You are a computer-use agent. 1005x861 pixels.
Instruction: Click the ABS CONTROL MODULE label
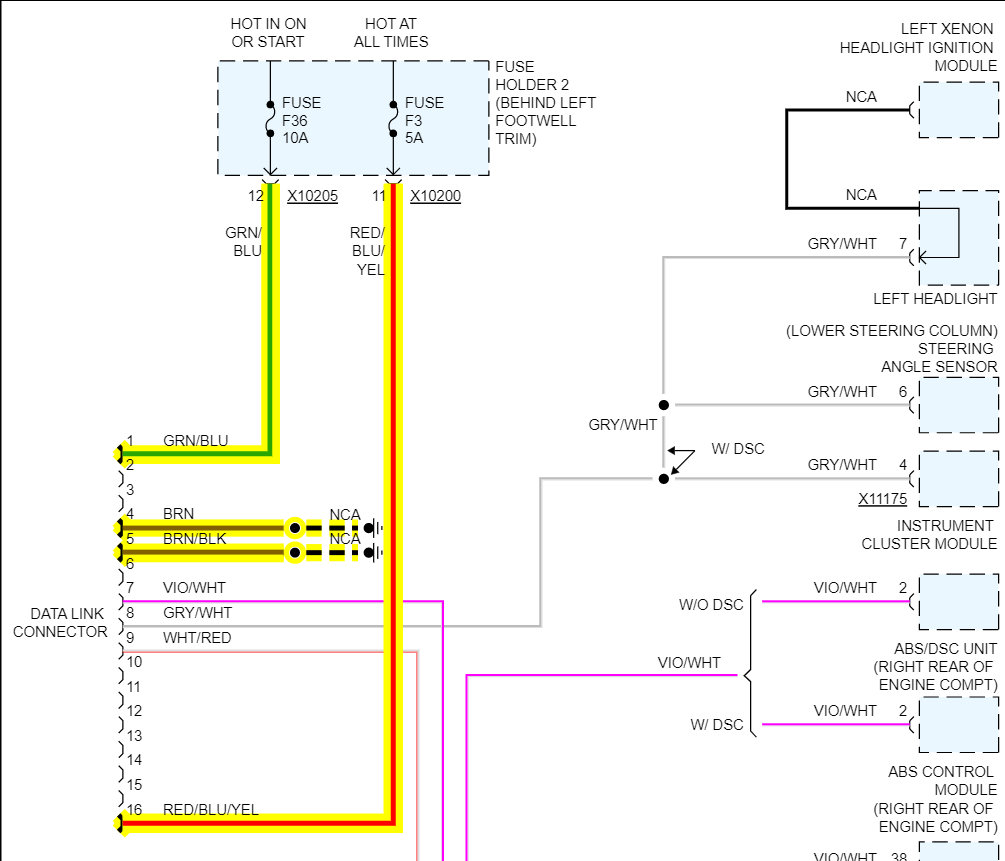tap(942, 780)
